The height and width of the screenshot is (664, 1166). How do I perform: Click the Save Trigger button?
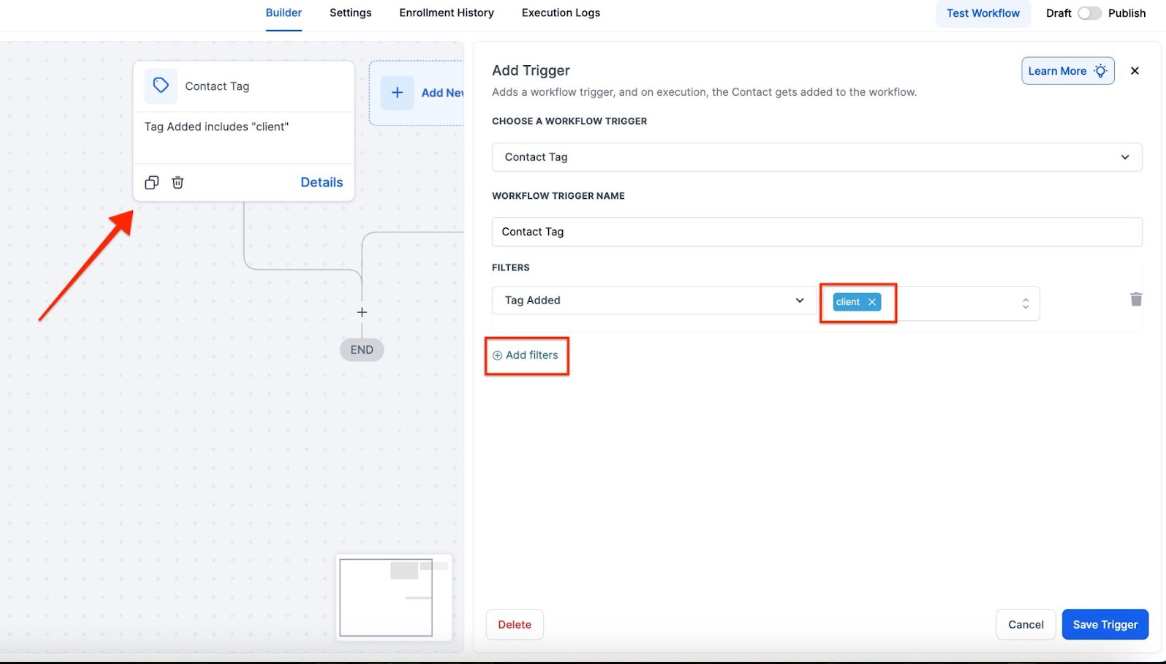point(1105,624)
